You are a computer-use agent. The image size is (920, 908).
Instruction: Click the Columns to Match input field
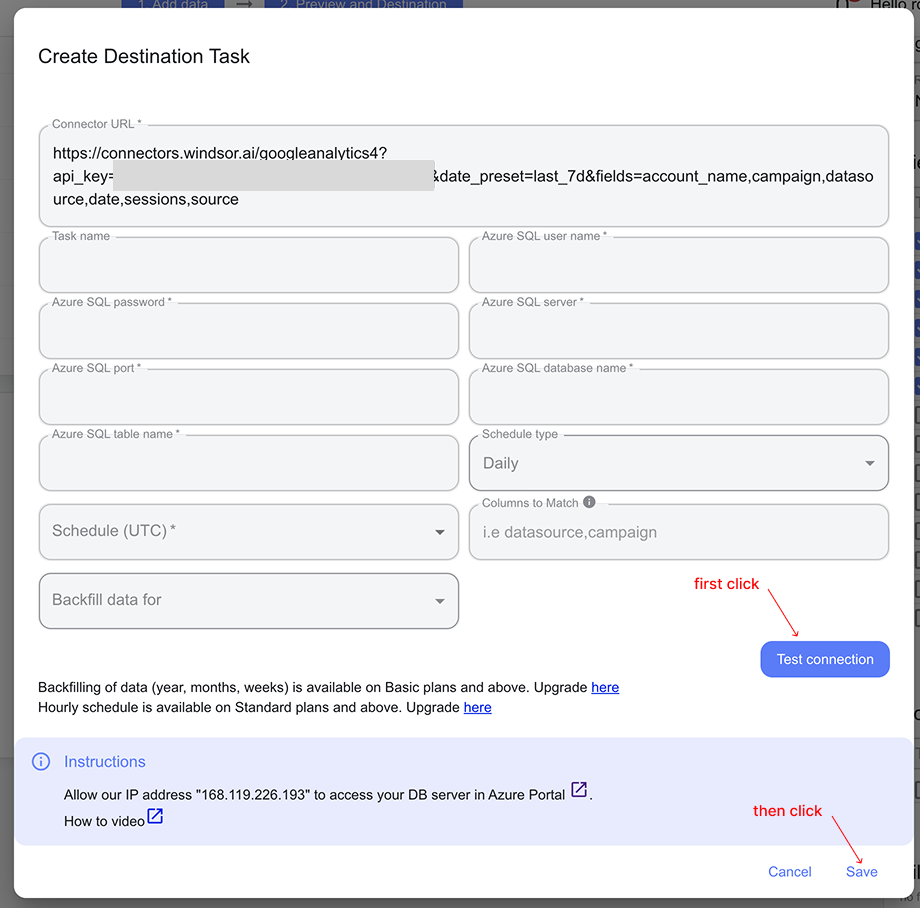pos(679,532)
